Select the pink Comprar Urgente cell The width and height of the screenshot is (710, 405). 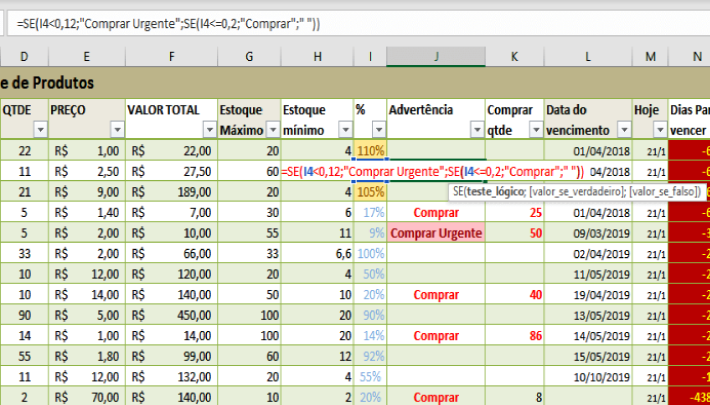coord(437,232)
